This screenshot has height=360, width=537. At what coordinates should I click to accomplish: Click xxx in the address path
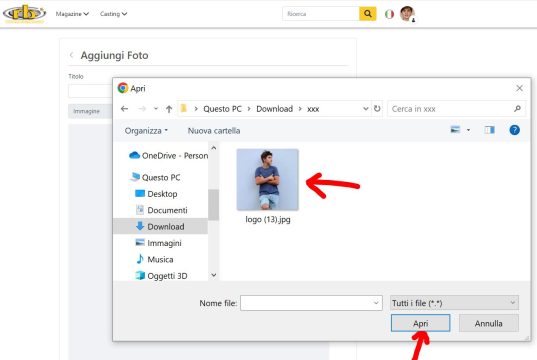313,109
